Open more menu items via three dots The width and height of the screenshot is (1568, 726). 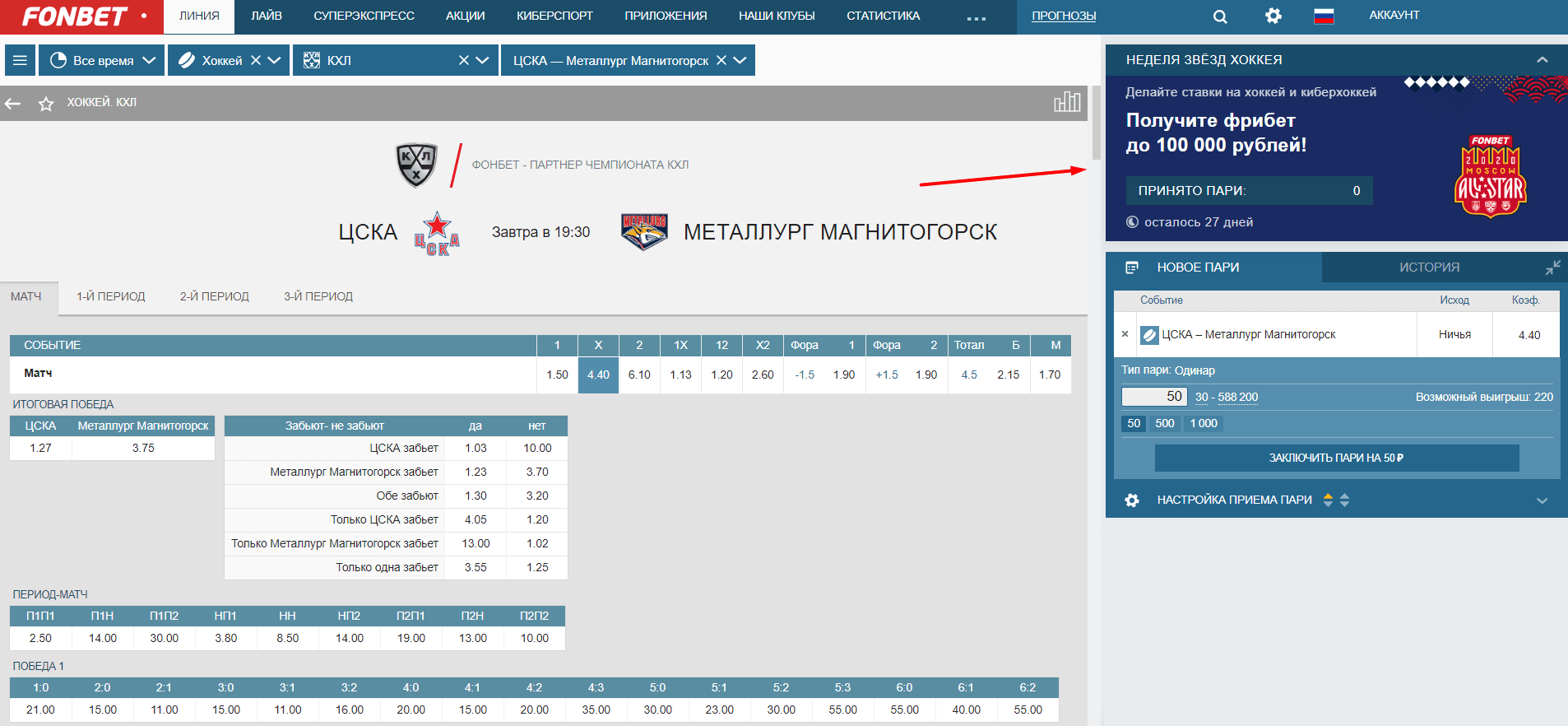point(977,18)
